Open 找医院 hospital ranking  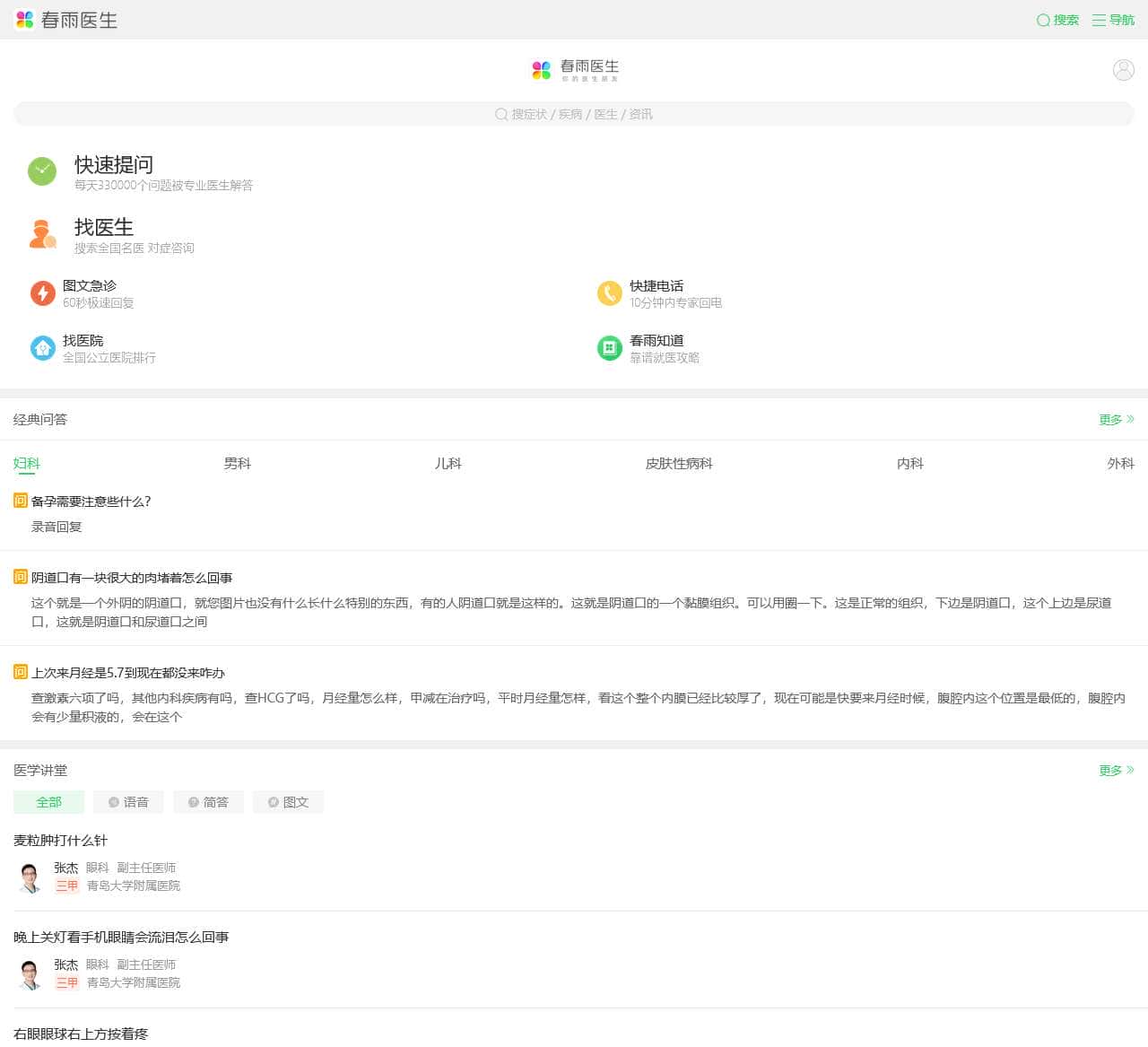pos(83,340)
